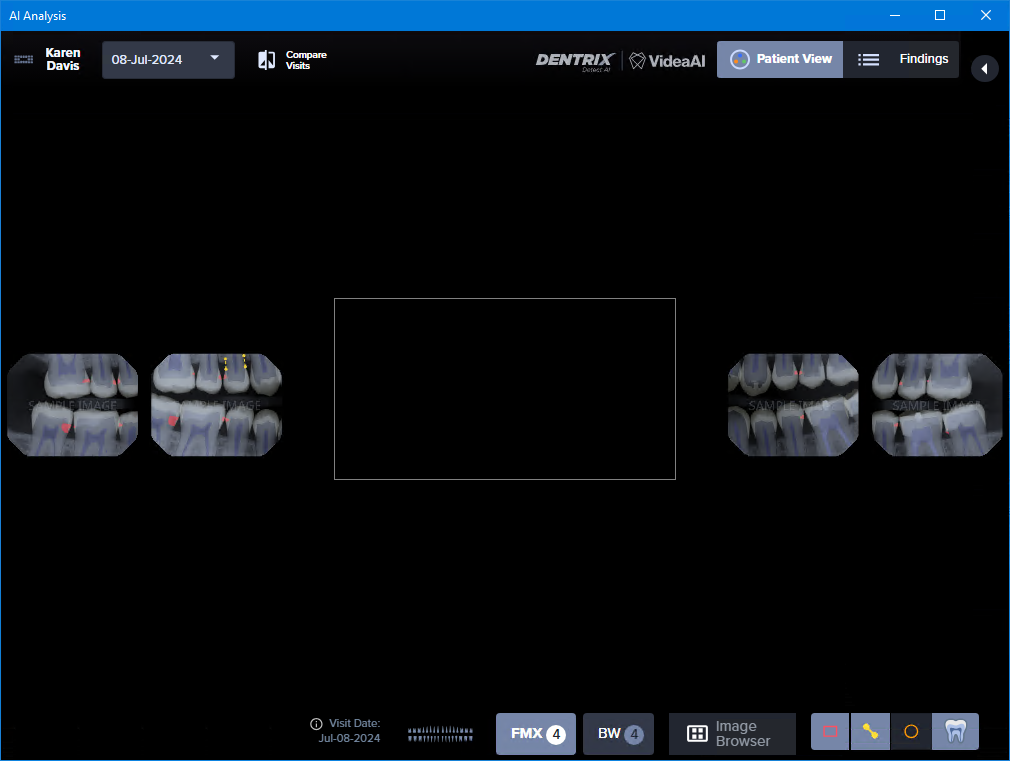Screen dimensions: 1010x761
Task: Open the Image Browser
Action: click(731, 734)
